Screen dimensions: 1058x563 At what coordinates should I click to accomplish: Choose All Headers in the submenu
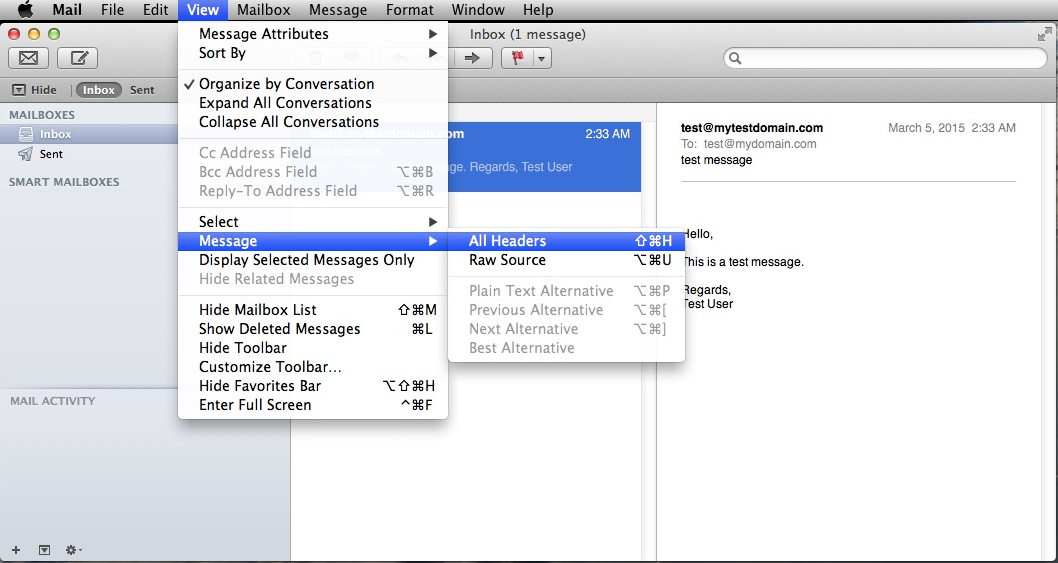(567, 241)
